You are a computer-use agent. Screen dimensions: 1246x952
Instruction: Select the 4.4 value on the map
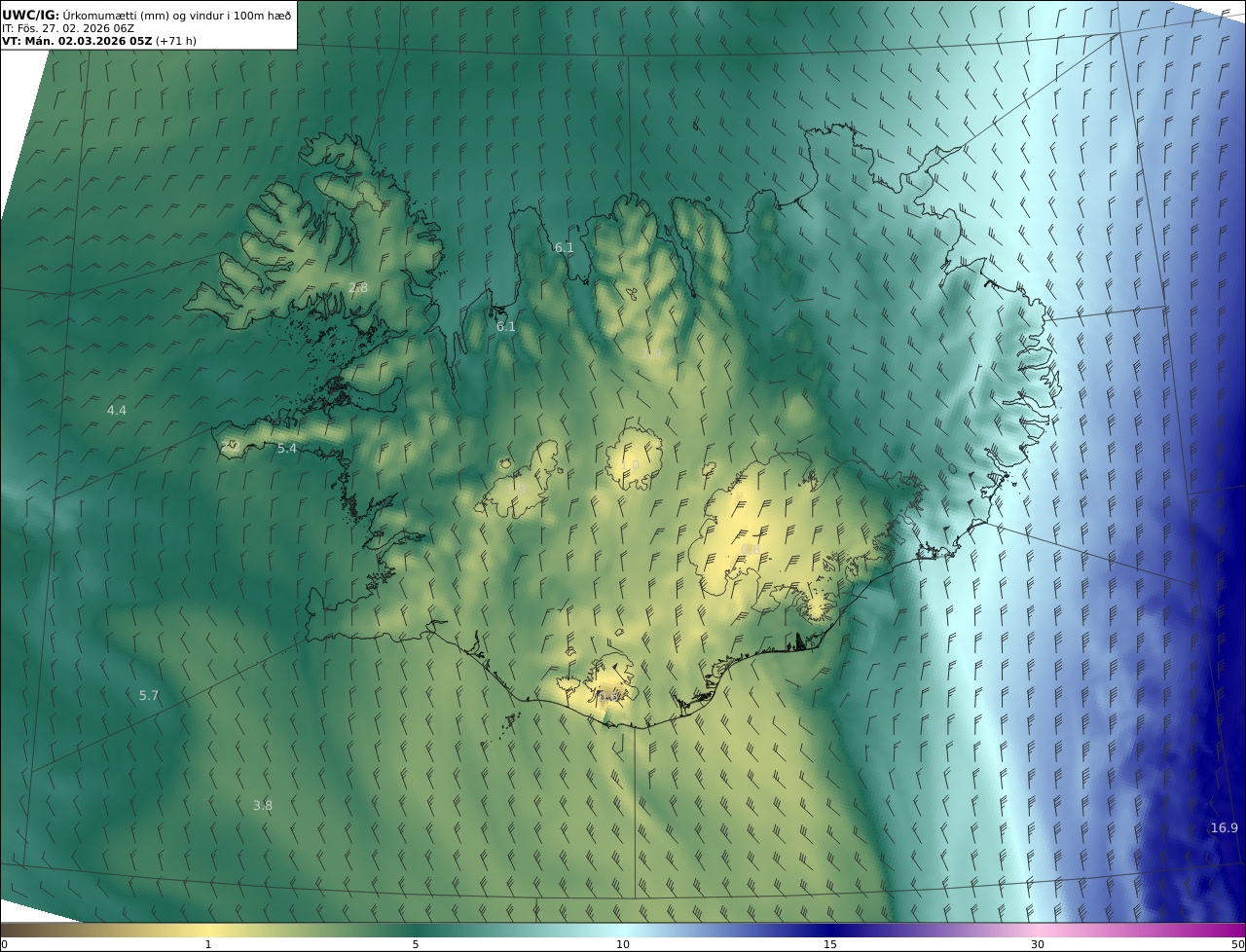117,411
